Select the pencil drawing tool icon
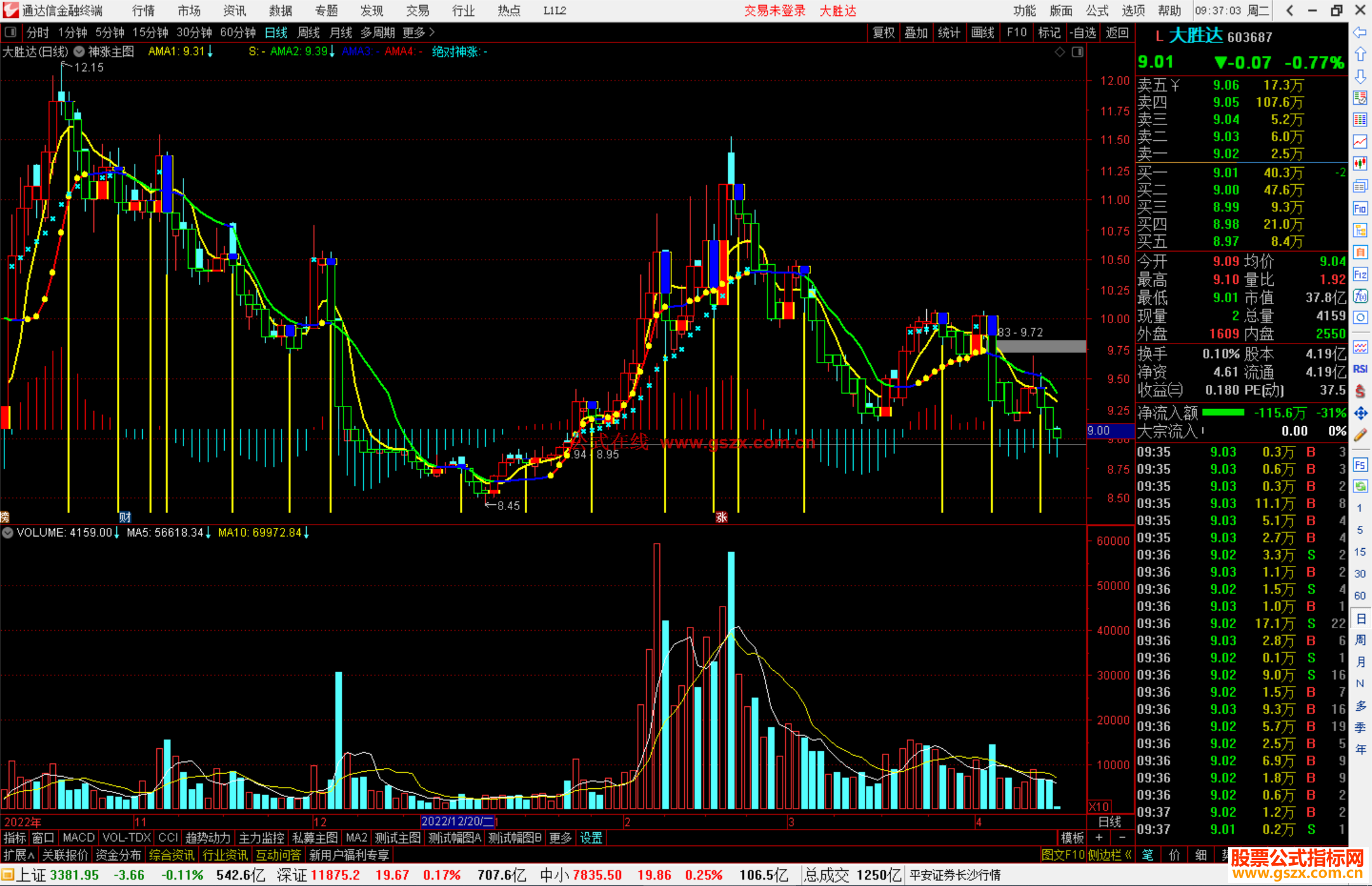Screen dimensions: 1372x886 click(x=1360, y=436)
